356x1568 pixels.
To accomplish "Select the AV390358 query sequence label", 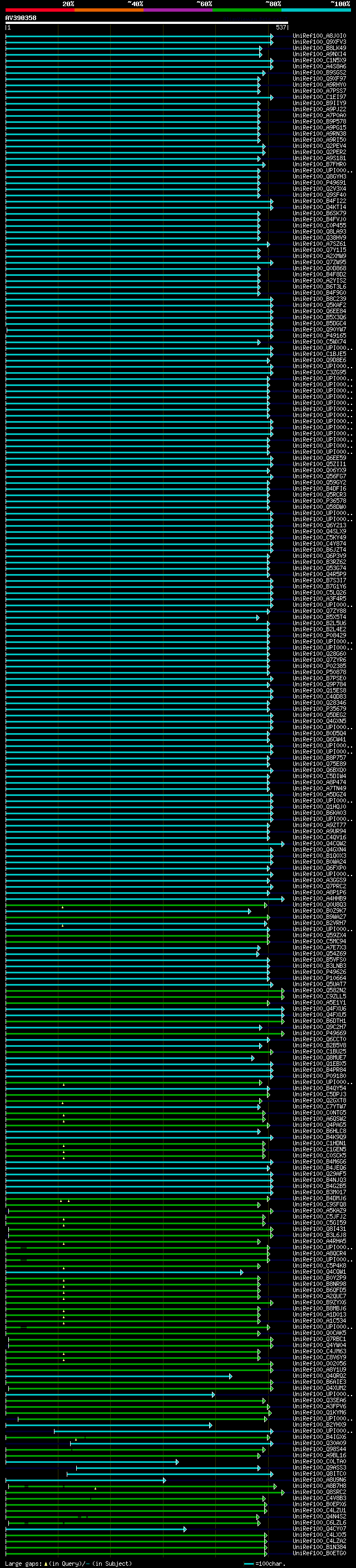I will point(21,18).
